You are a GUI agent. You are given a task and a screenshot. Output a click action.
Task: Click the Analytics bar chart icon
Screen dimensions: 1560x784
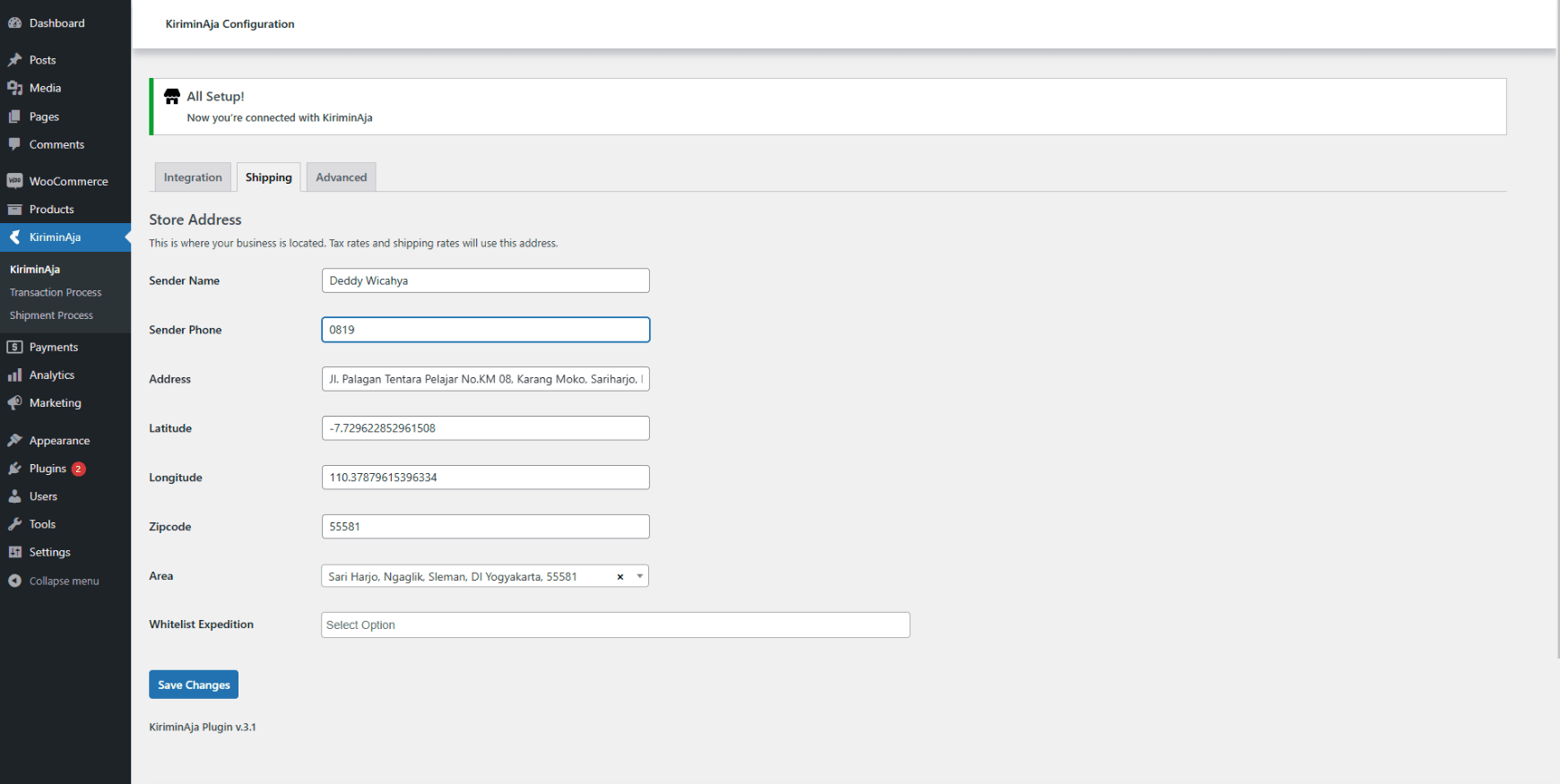[x=14, y=375]
